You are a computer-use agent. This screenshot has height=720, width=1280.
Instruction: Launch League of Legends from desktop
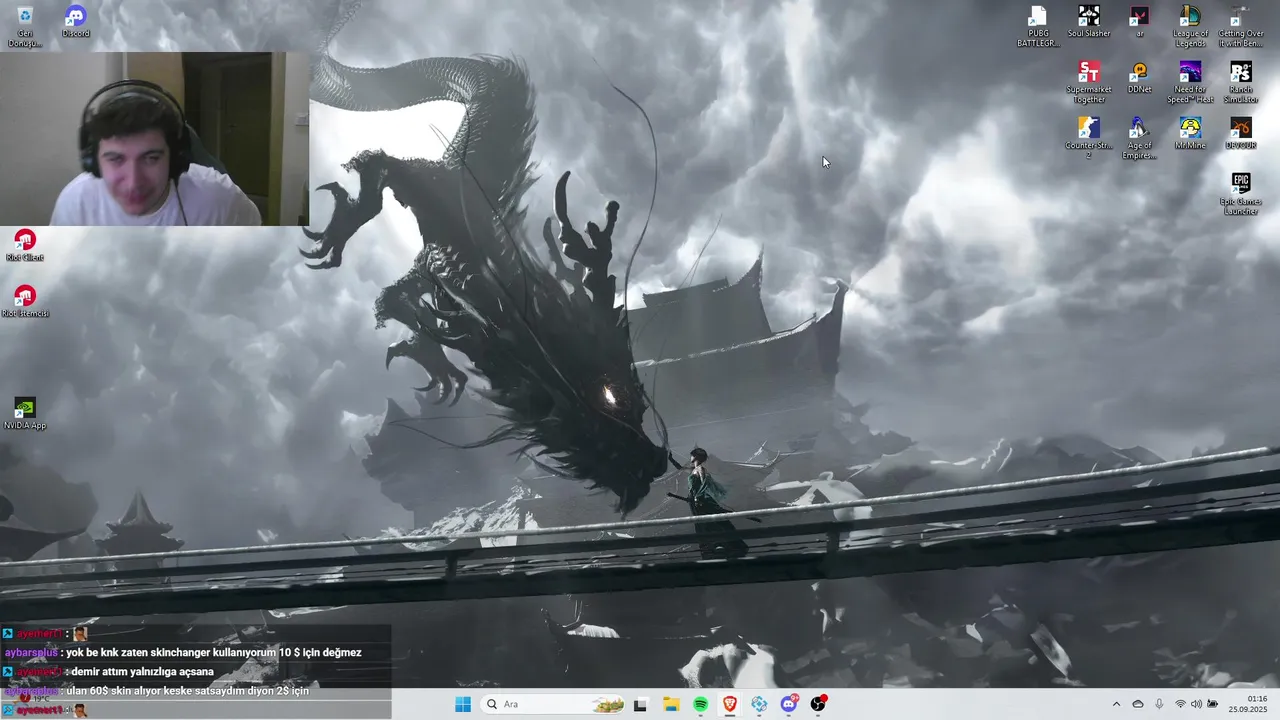pos(1190,26)
